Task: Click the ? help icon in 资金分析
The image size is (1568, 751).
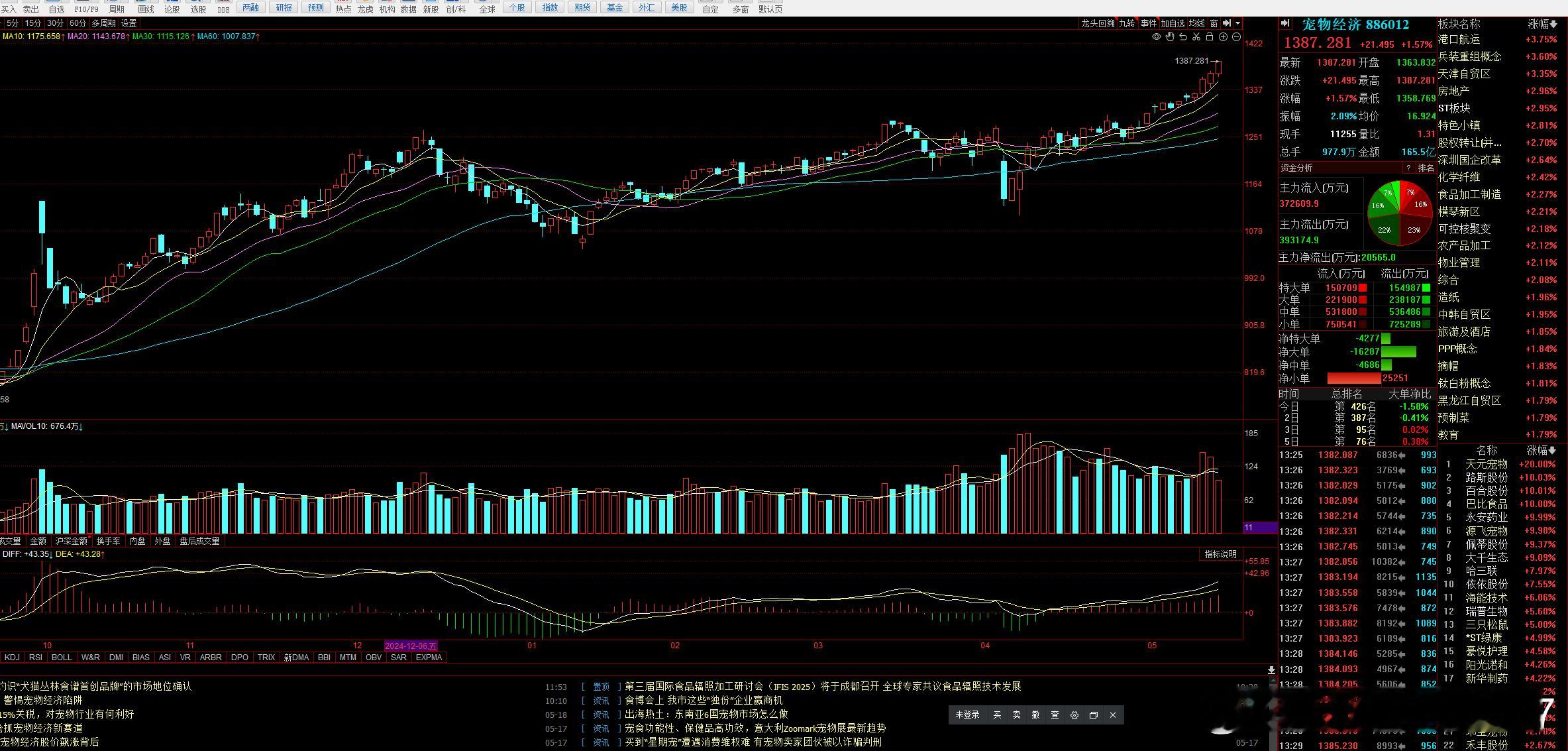Action: pos(1408,168)
